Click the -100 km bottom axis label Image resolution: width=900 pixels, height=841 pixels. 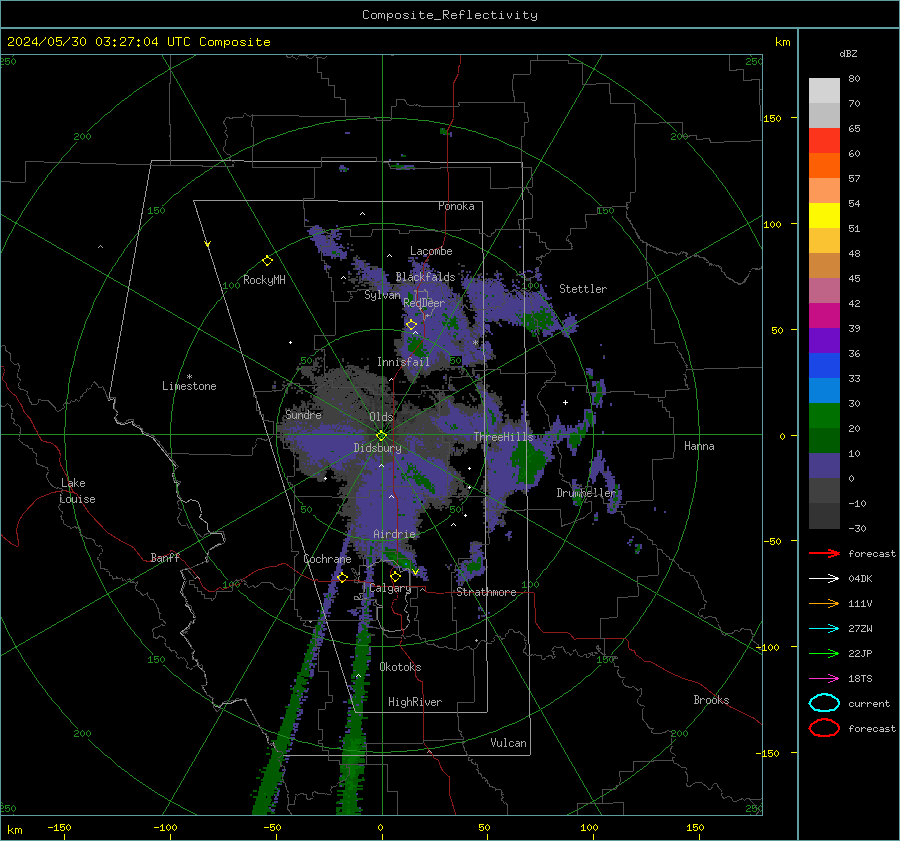pyautogui.click(x=165, y=827)
